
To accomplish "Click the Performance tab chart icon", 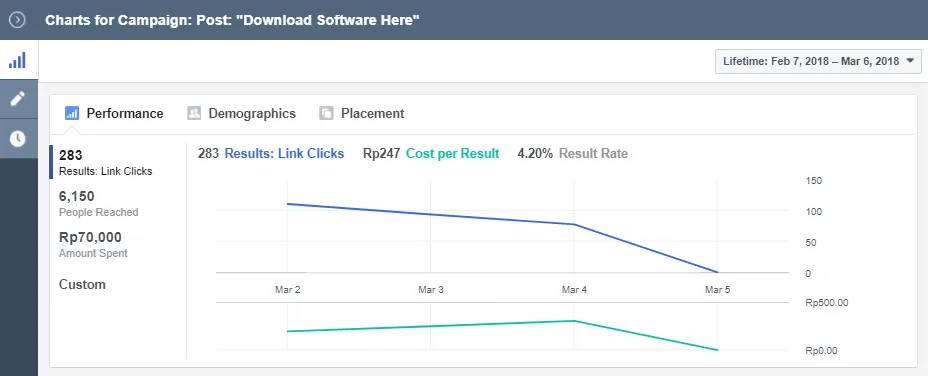I will pos(72,113).
